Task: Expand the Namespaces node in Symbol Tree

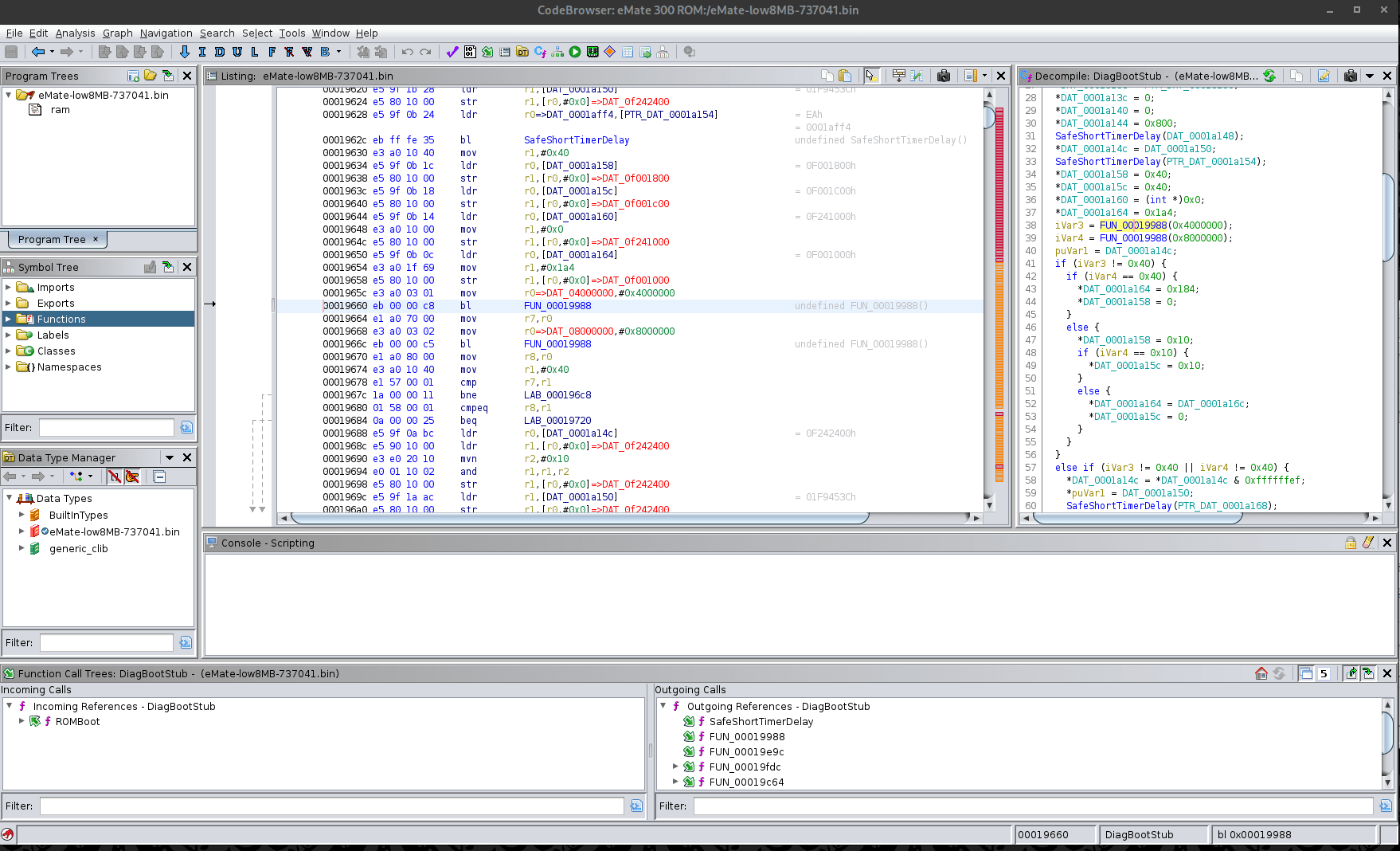Action: [9, 367]
